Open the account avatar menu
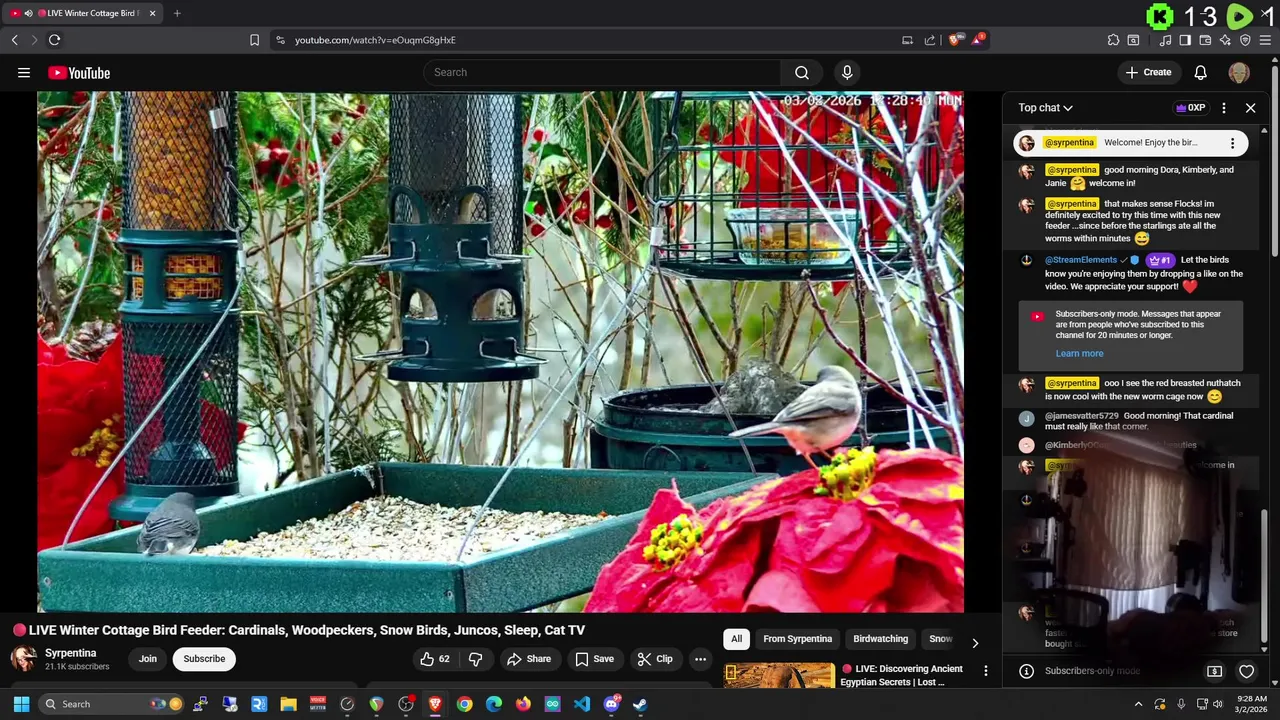Image resolution: width=1280 pixels, height=720 pixels. point(1239,72)
